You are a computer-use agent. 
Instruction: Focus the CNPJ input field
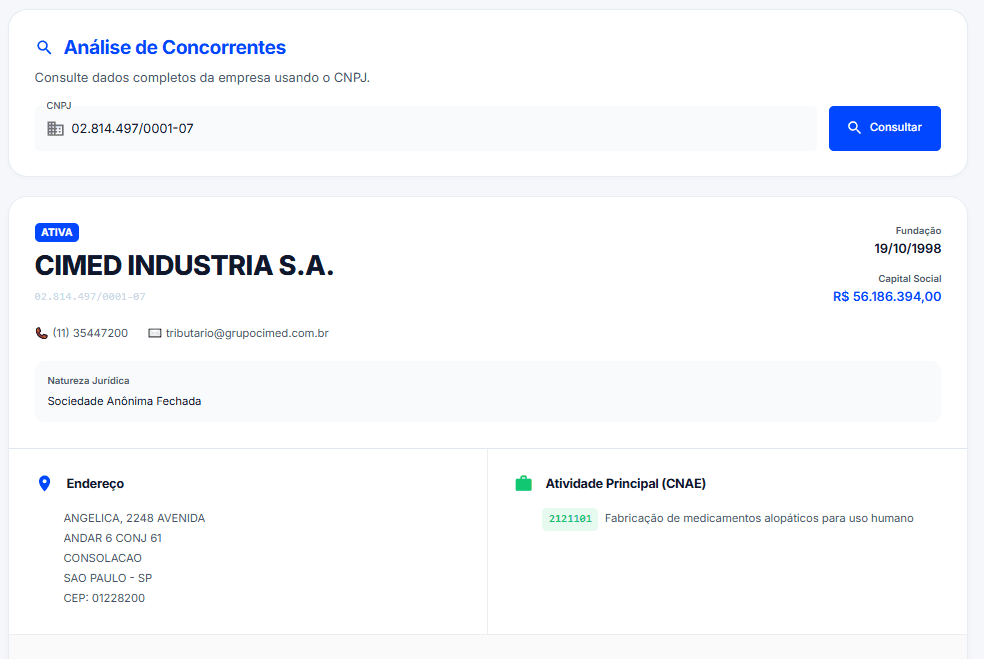(440, 129)
